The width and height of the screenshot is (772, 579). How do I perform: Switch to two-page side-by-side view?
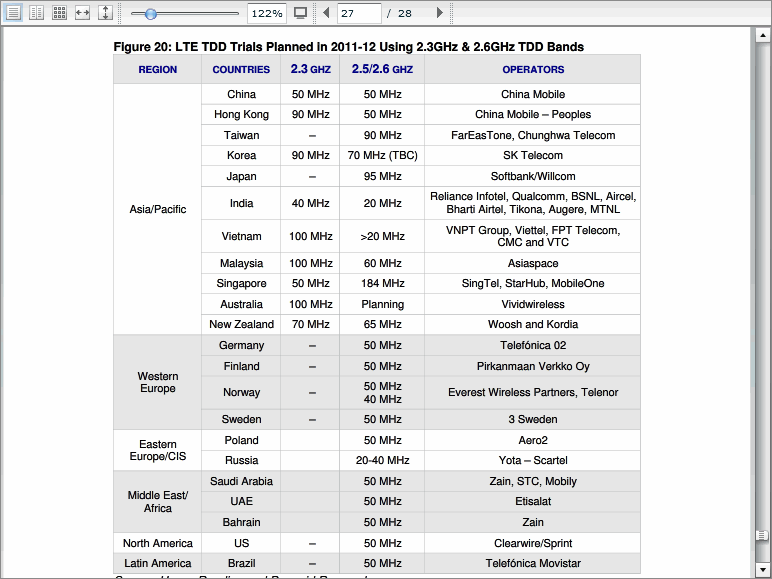pyautogui.click(x=36, y=12)
